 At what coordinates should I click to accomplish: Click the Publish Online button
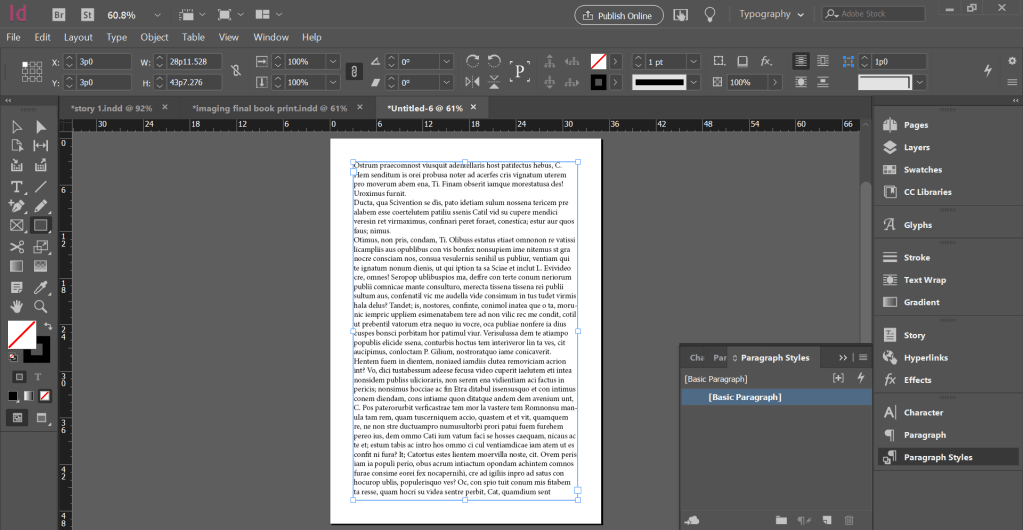tap(619, 15)
